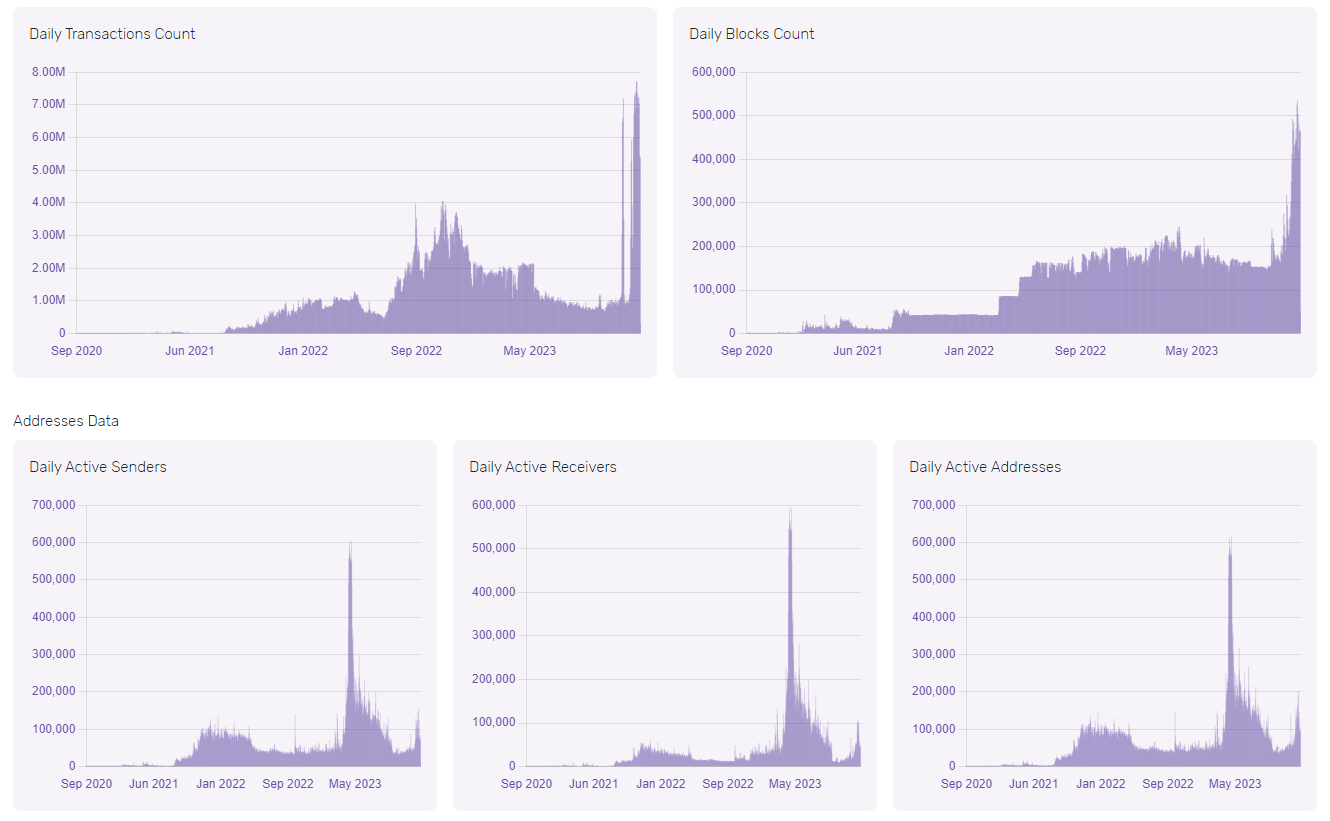The height and width of the screenshot is (821, 1330).
Task: Click 100,000 label on Daily Active Receivers chart
Action: click(x=493, y=722)
